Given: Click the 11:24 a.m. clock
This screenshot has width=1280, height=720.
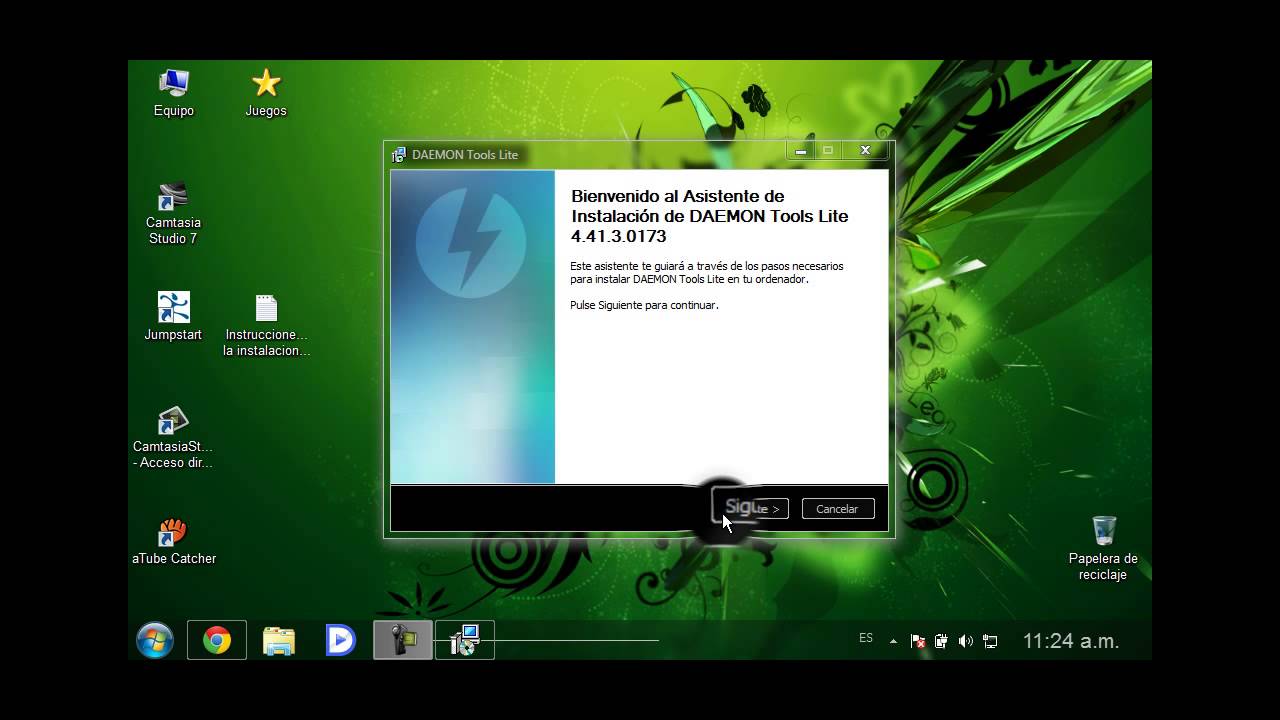Looking at the screenshot, I should (1071, 641).
